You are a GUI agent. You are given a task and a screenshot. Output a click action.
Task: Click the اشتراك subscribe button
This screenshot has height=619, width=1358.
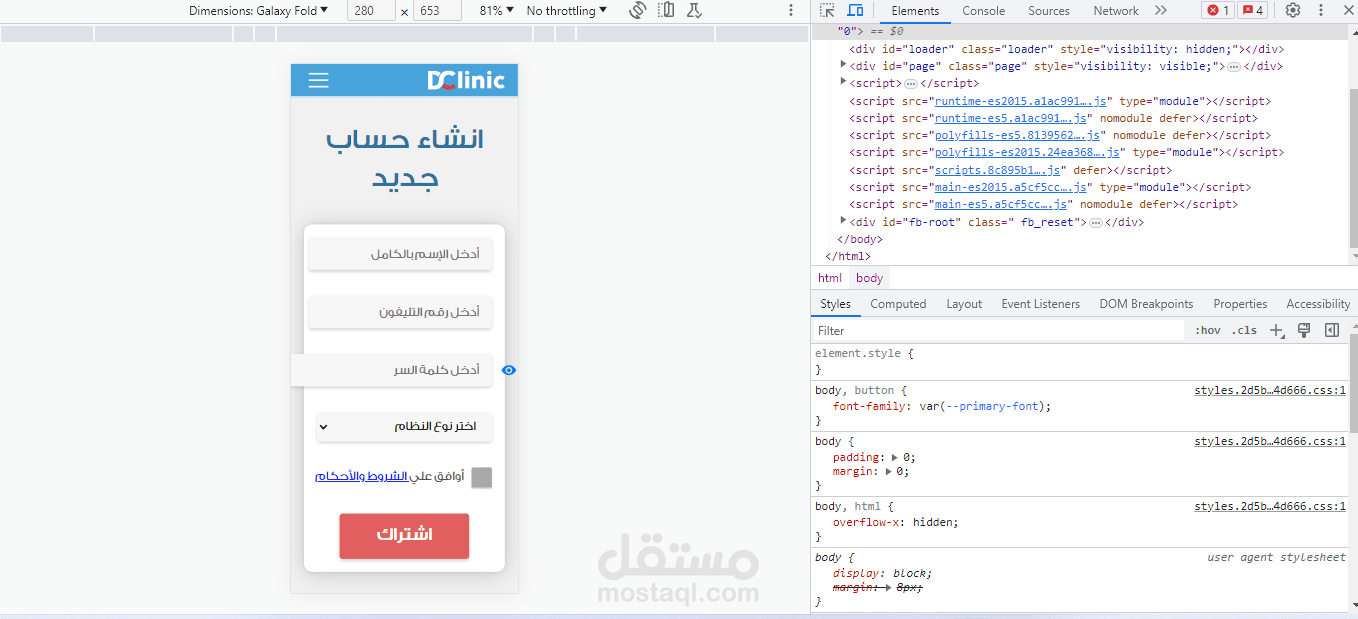[404, 536]
